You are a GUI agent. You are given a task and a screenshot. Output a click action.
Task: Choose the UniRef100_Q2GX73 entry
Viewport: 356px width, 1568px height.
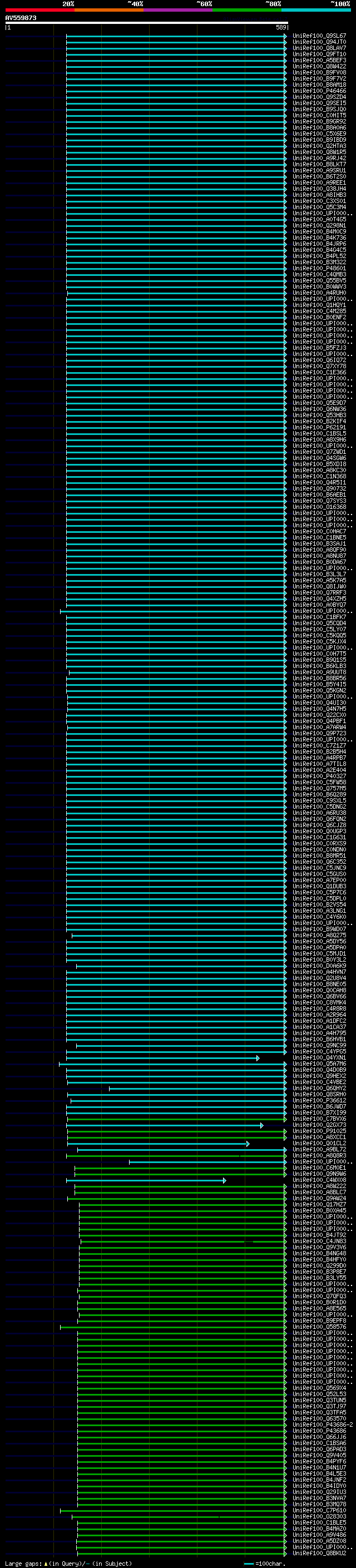coord(319,1125)
